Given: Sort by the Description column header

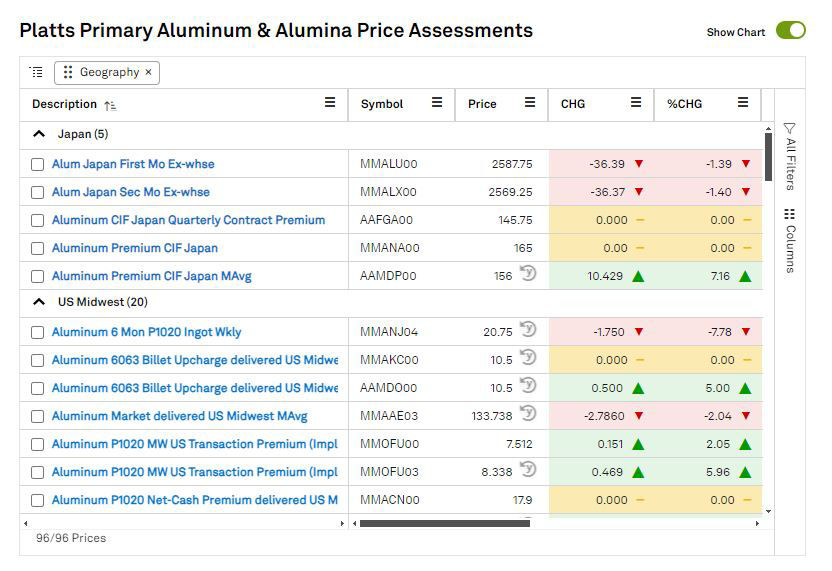Looking at the screenshot, I should coord(65,104).
